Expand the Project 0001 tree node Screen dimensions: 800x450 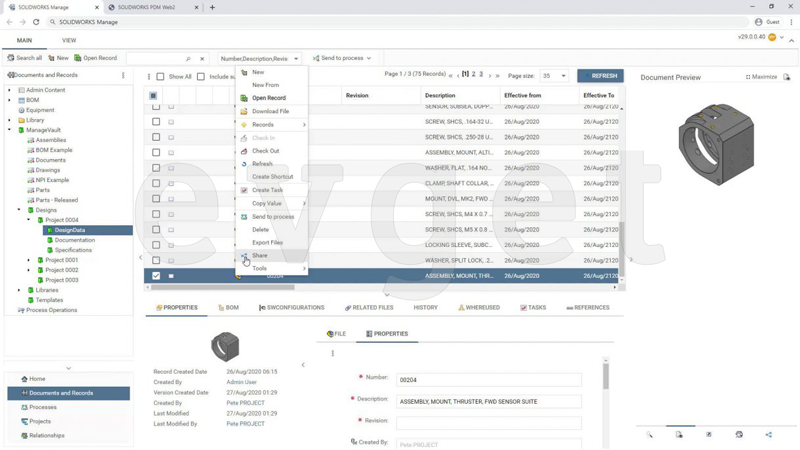[x=29, y=260]
